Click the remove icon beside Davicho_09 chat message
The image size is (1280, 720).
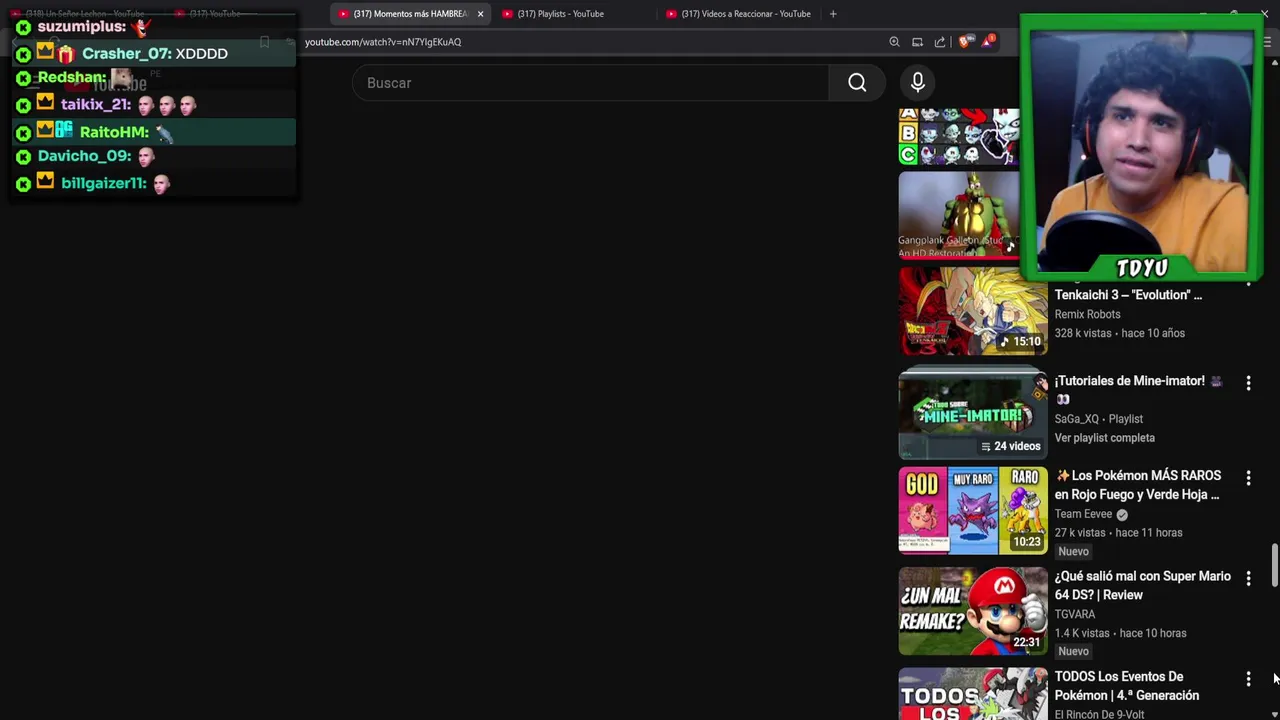(24, 157)
